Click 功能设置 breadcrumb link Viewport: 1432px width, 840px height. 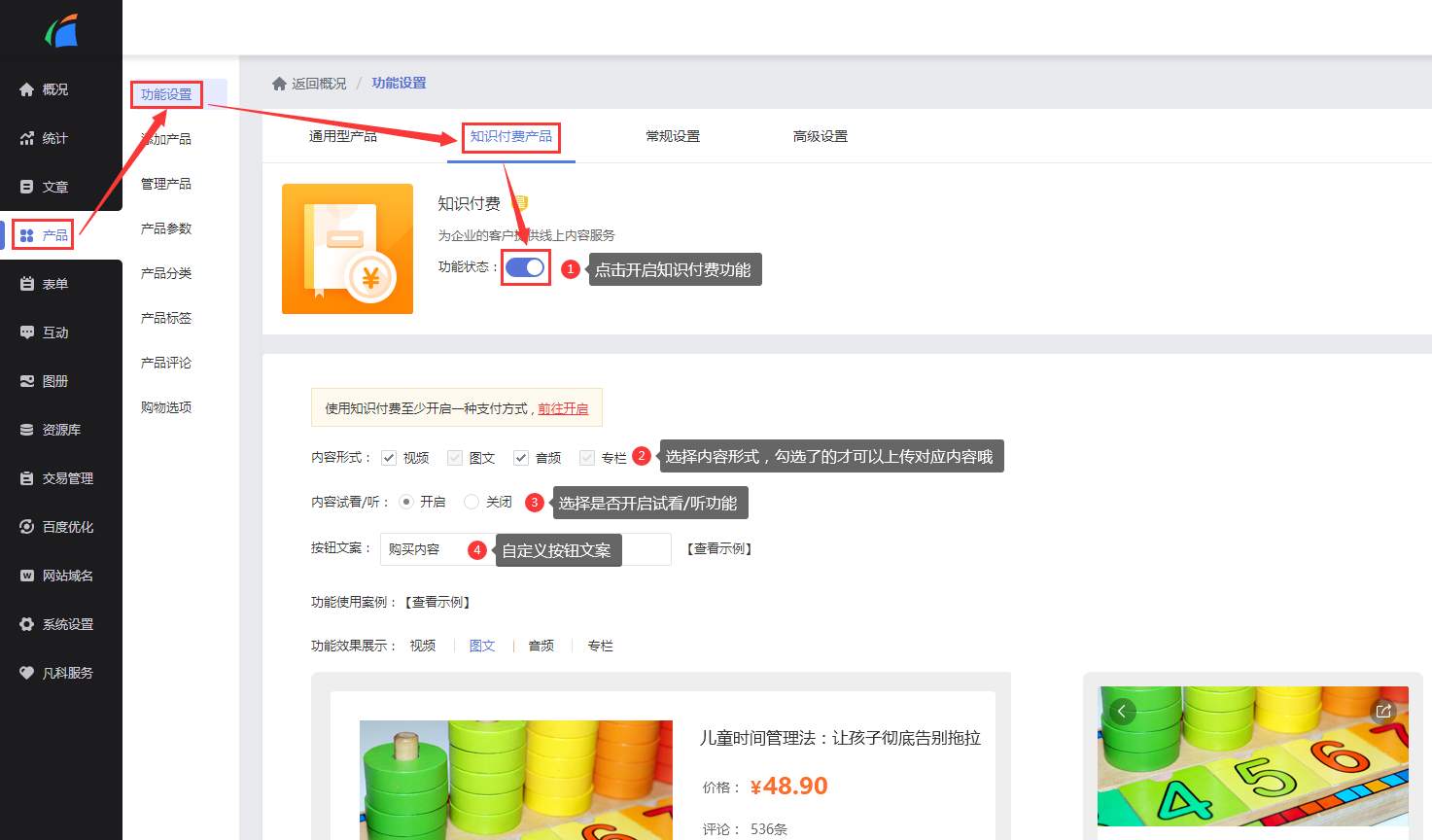pyautogui.click(x=399, y=84)
